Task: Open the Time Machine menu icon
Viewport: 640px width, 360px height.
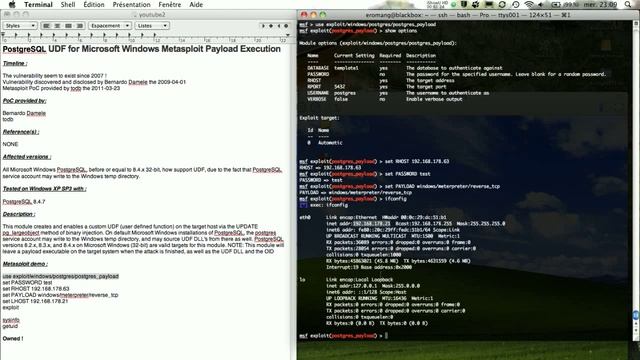Action: [x=516, y=4]
